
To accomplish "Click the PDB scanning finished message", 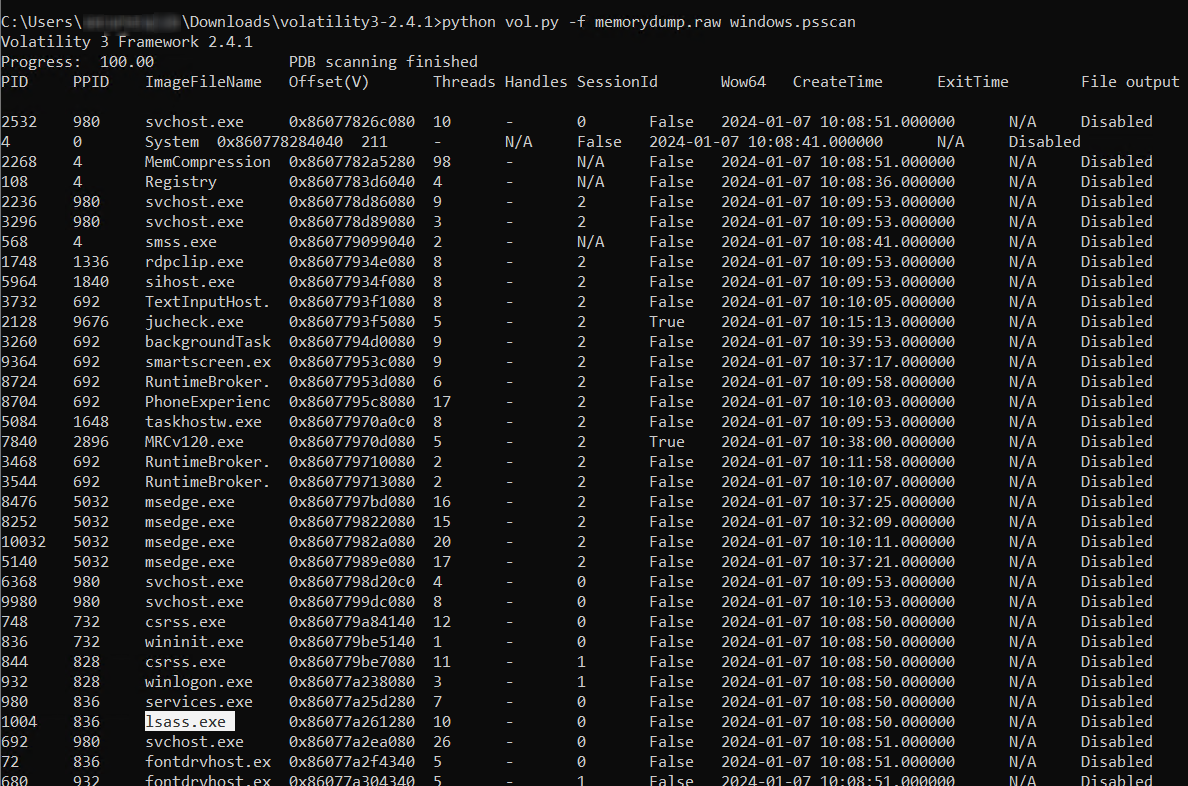I will tap(383, 62).
